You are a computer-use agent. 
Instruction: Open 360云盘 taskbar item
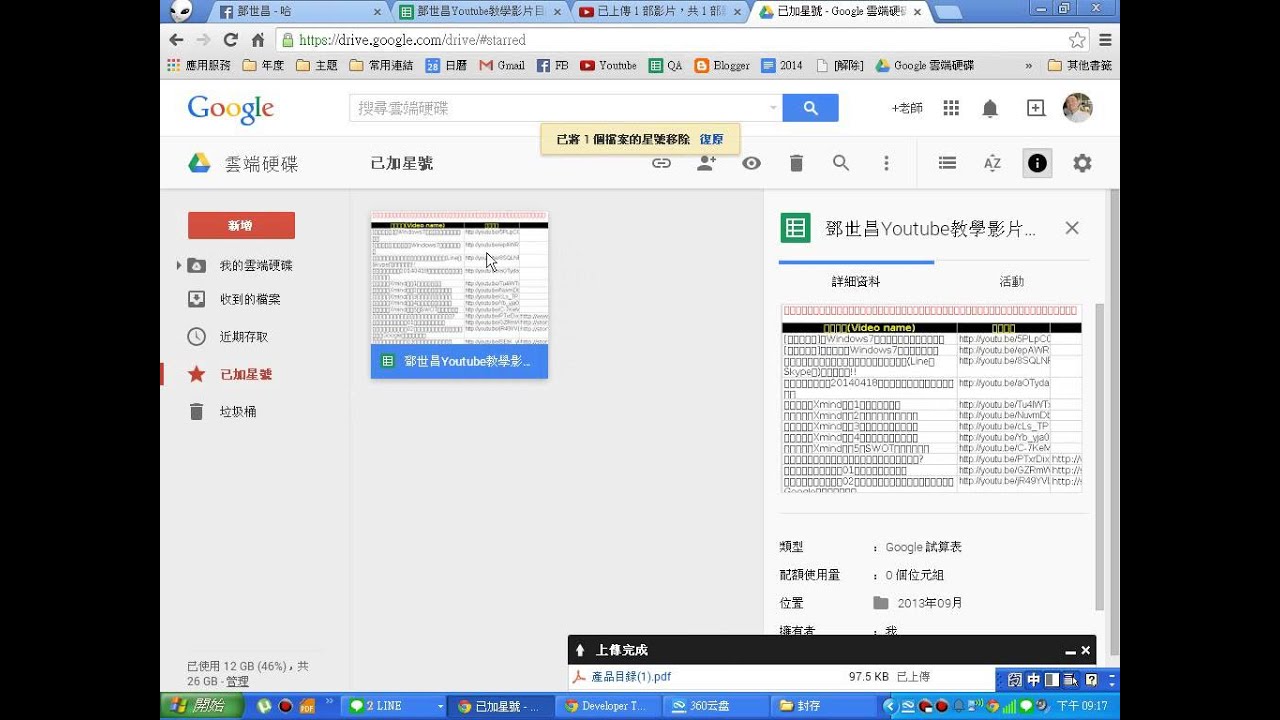(716, 706)
